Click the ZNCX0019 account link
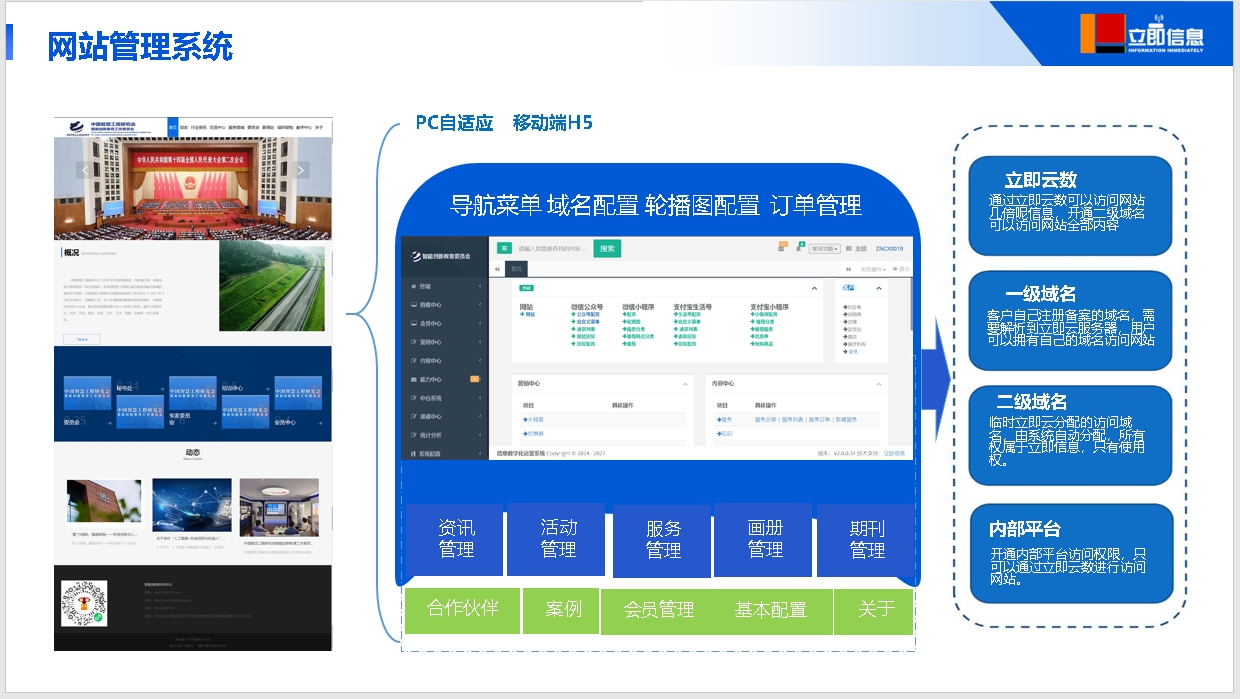The height and width of the screenshot is (699, 1240). point(889,248)
